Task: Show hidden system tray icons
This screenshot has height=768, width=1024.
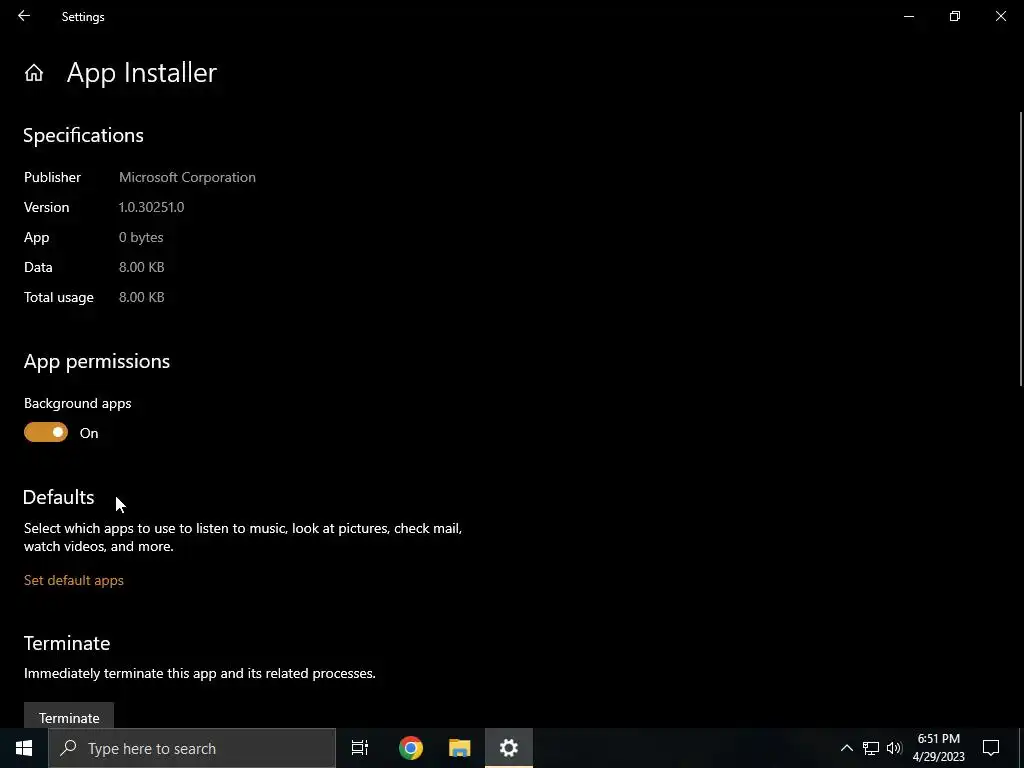Action: point(846,748)
